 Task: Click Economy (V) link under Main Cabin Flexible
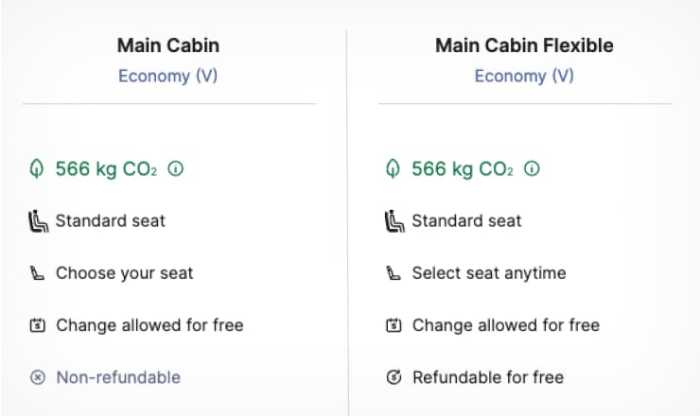point(524,76)
